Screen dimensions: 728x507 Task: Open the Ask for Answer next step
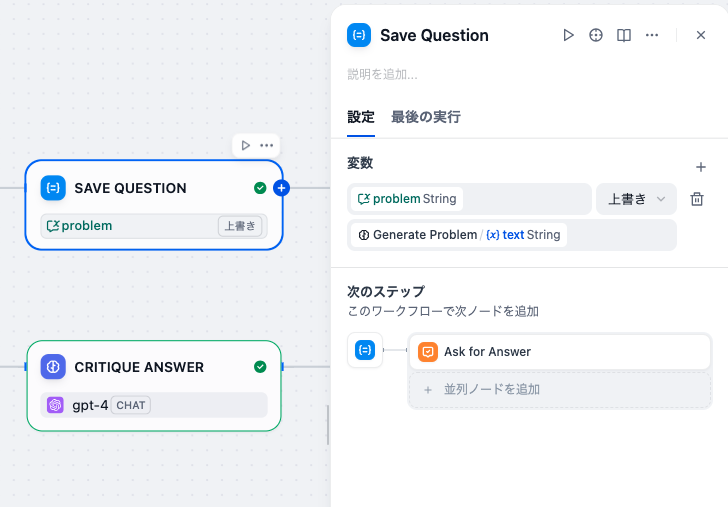click(x=559, y=351)
